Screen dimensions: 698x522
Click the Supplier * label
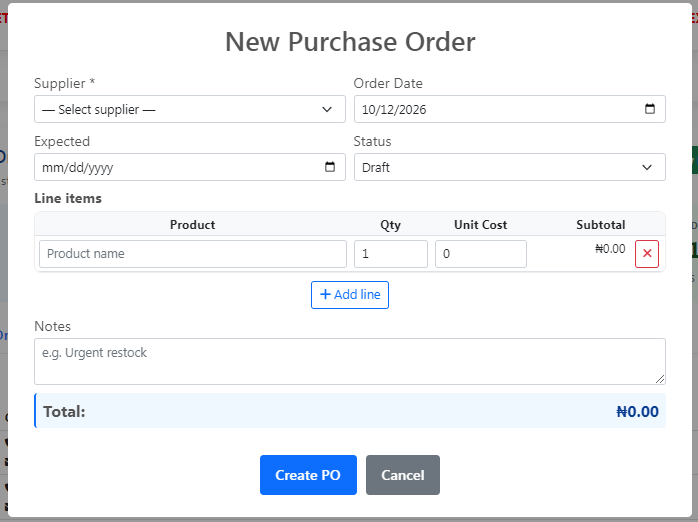tap(65, 83)
